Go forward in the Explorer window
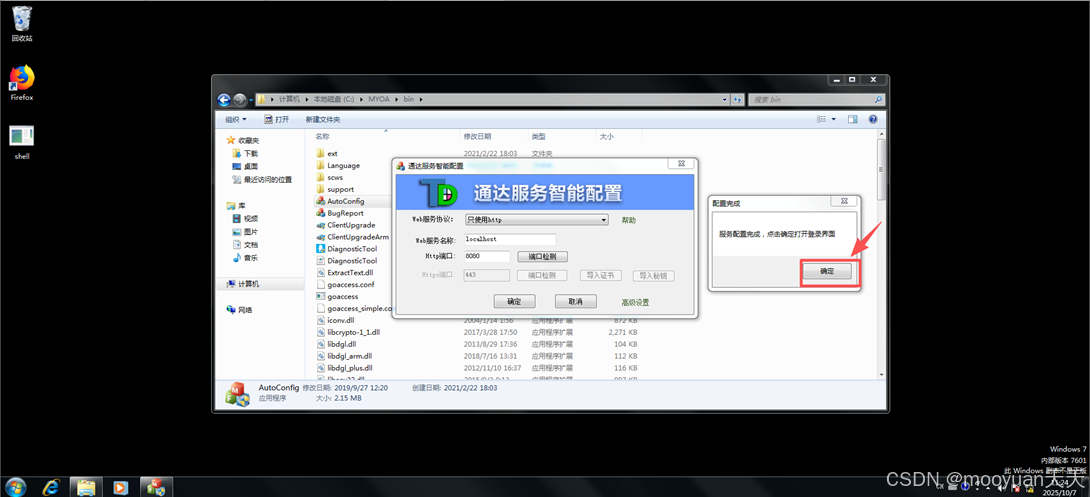This screenshot has width=1090, height=497. 240,99
